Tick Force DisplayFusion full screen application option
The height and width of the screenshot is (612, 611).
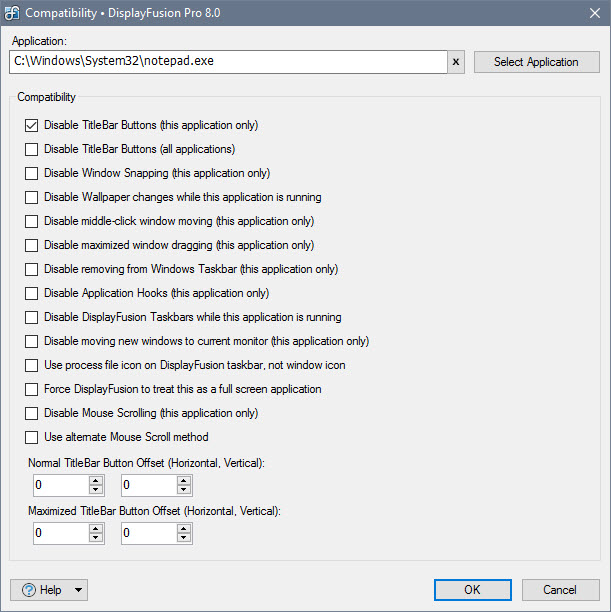(32, 389)
